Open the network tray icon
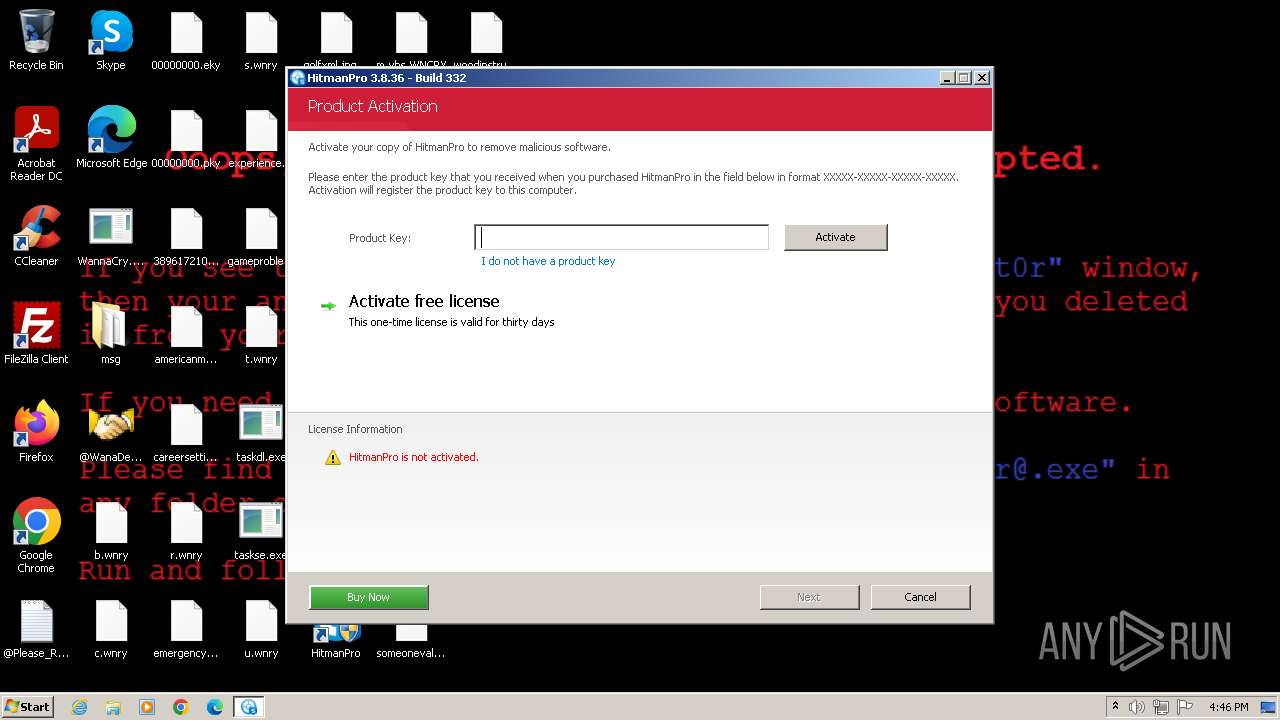Image resolution: width=1280 pixels, height=720 pixels. pos(1161,707)
